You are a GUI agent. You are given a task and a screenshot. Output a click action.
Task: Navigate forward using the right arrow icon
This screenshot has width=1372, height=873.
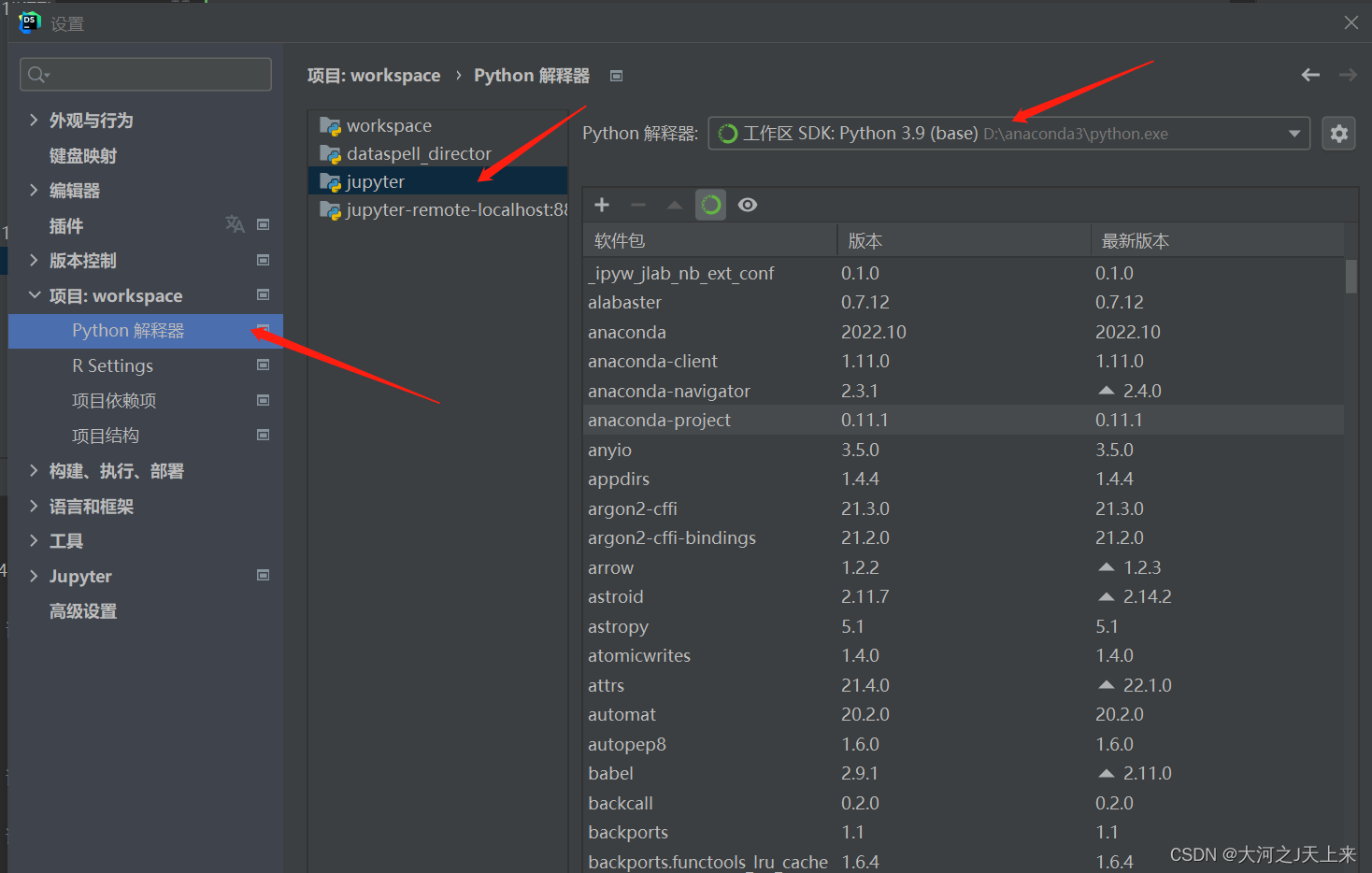pos(1347,75)
